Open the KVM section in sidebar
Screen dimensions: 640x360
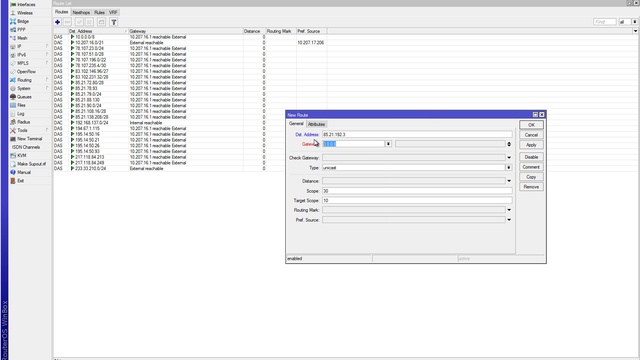tap(22, 156)
